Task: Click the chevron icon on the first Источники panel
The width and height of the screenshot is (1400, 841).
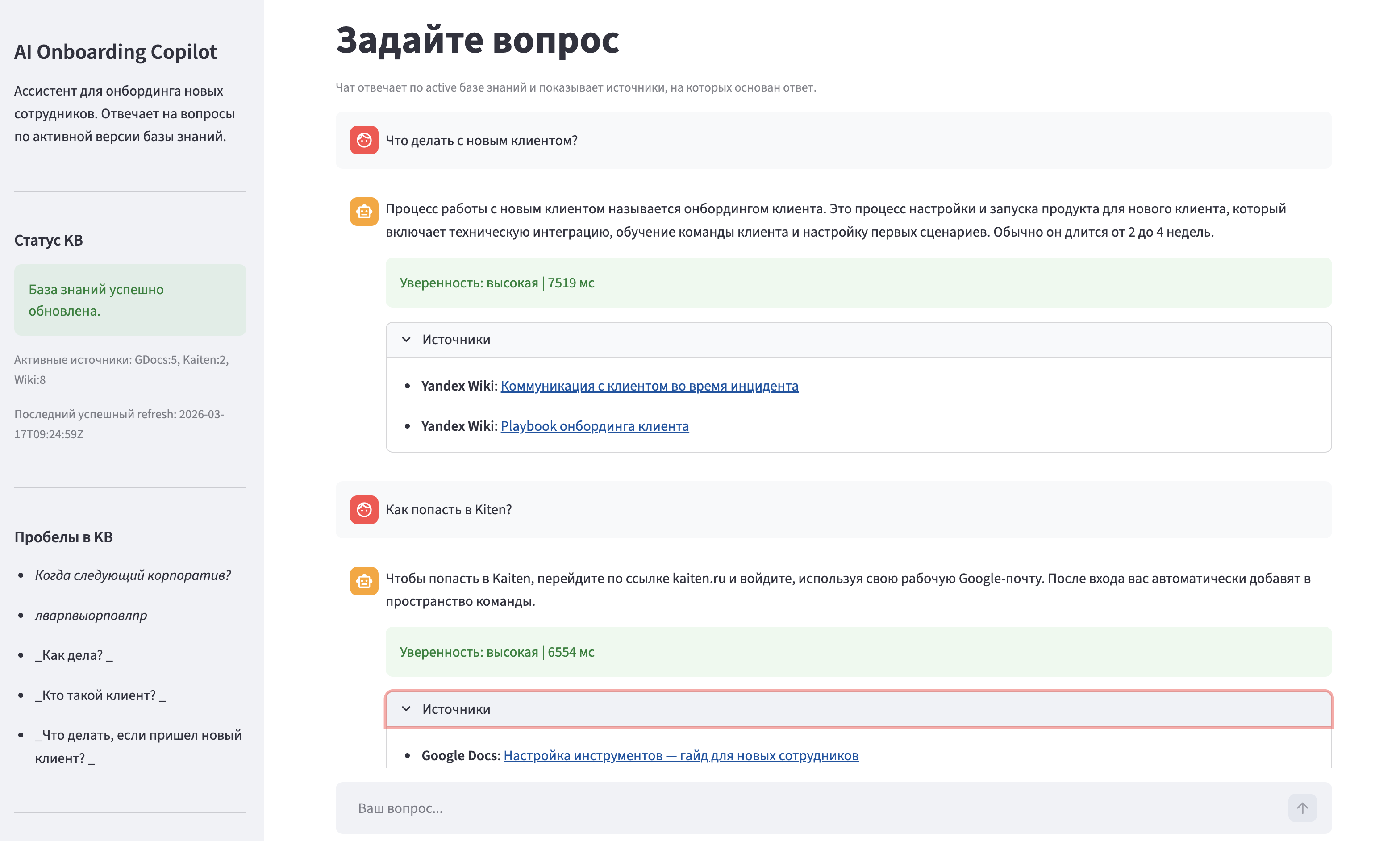Action: pos(406,339)
